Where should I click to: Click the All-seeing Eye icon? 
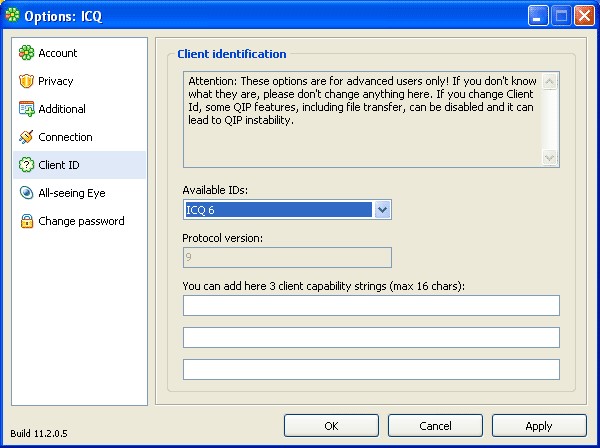click(26, 193)
